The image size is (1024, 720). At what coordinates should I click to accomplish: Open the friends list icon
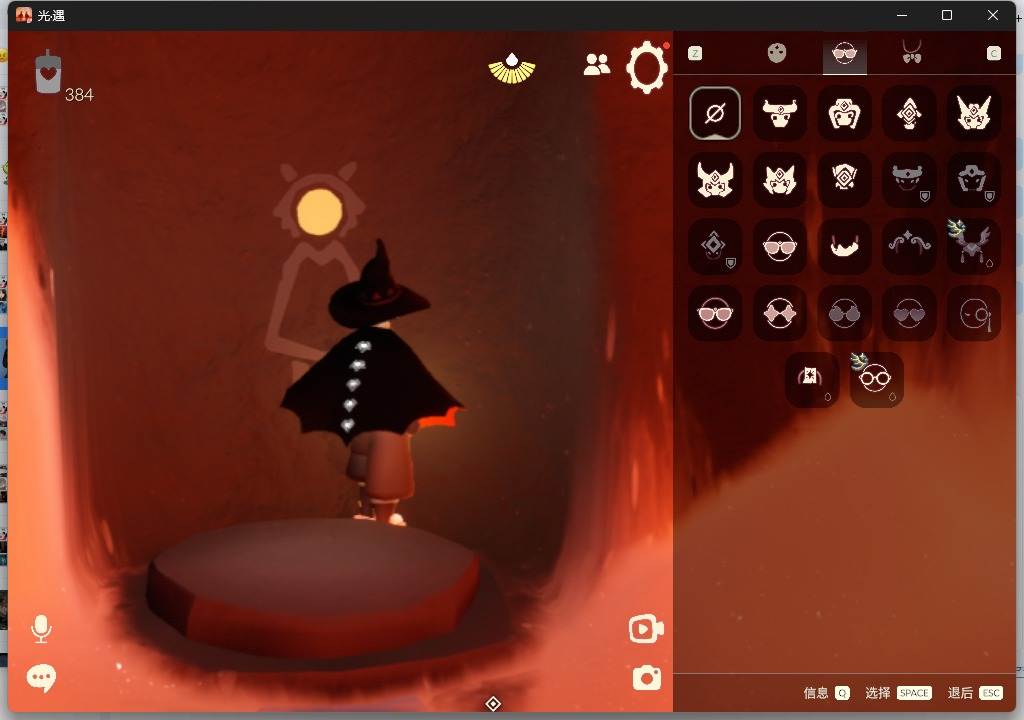pos(596,64)
